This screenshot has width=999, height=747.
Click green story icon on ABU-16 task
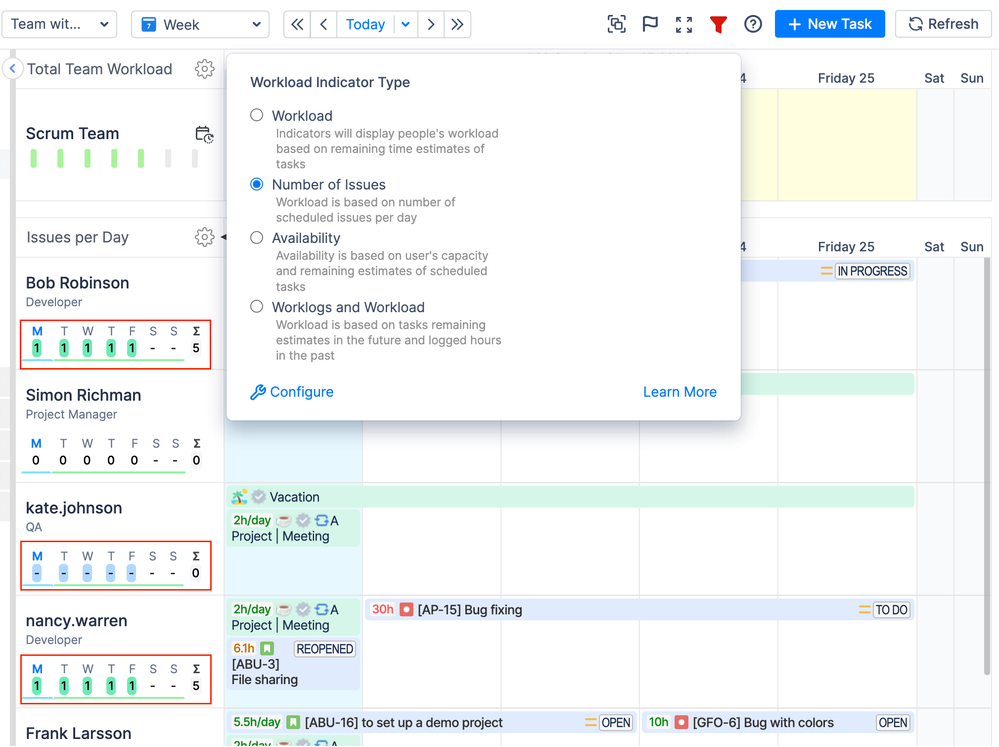tap(292, 722)
